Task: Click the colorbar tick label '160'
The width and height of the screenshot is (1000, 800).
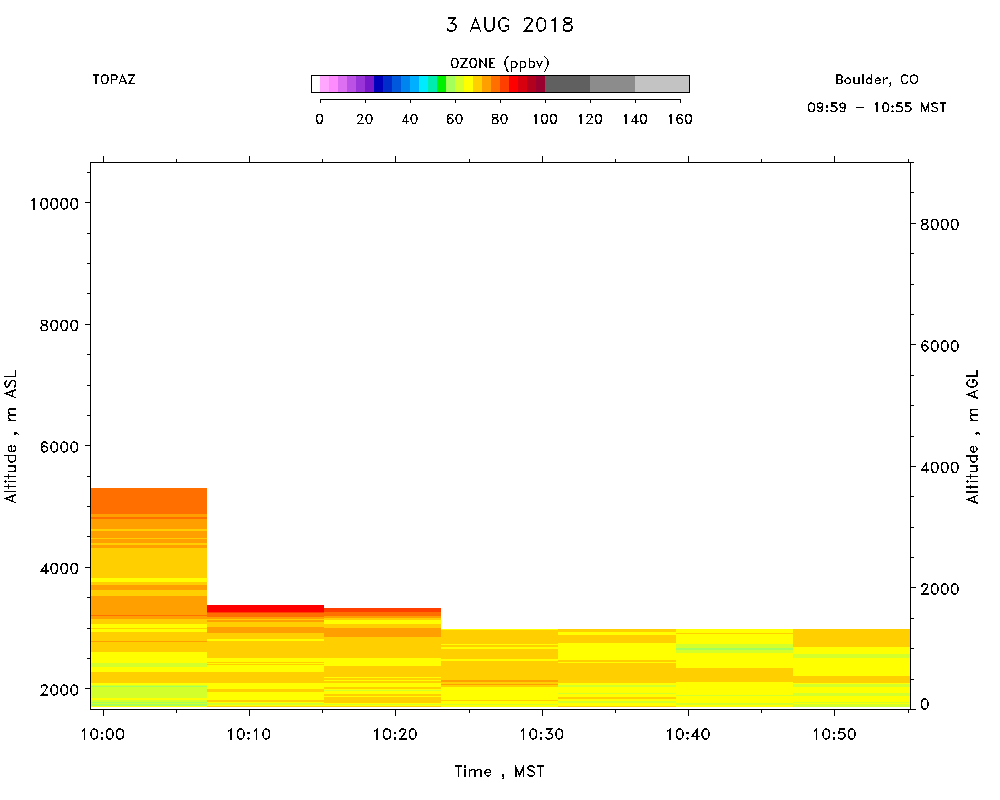Action: [x=680, y=119]
